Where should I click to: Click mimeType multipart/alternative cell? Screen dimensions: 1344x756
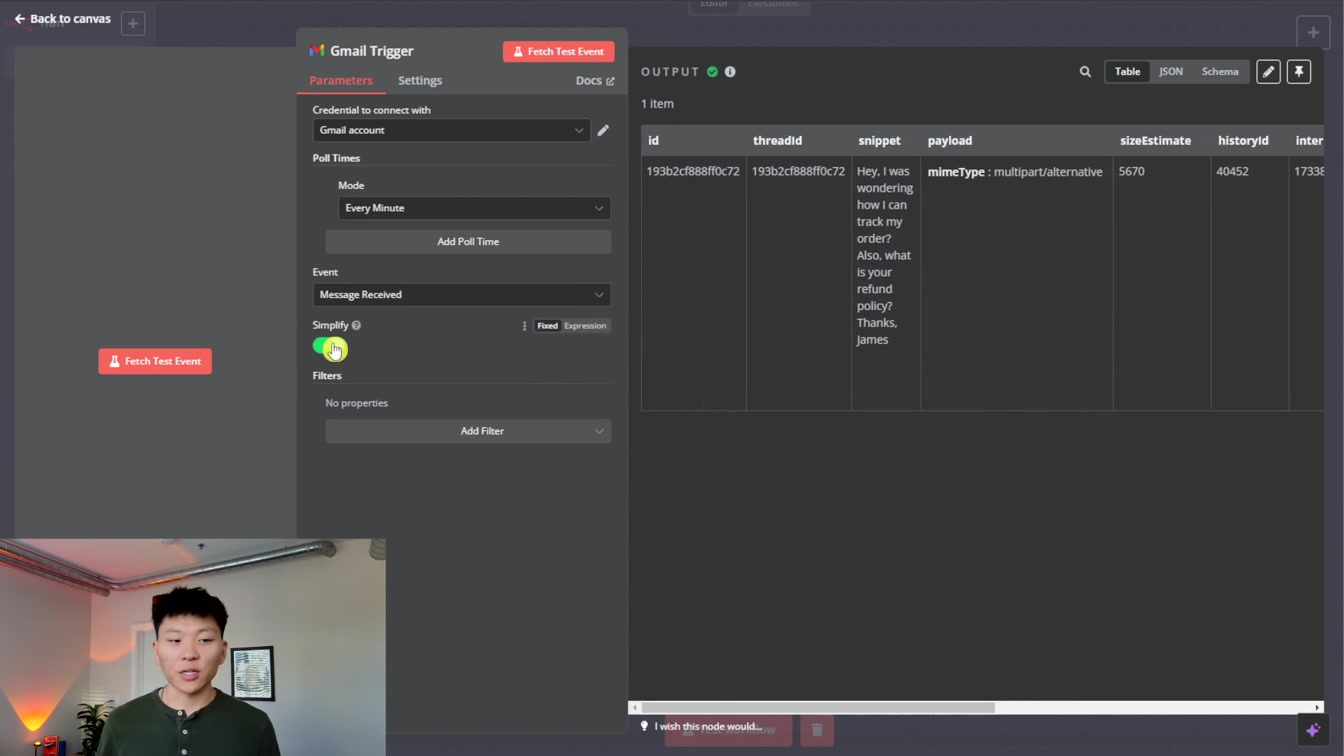click(1015, 172)
